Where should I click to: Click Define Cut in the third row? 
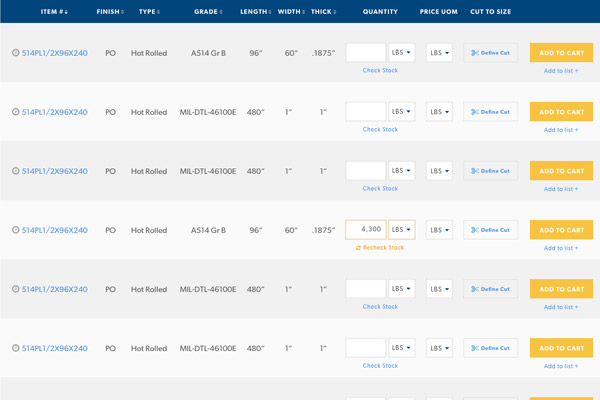491,170
